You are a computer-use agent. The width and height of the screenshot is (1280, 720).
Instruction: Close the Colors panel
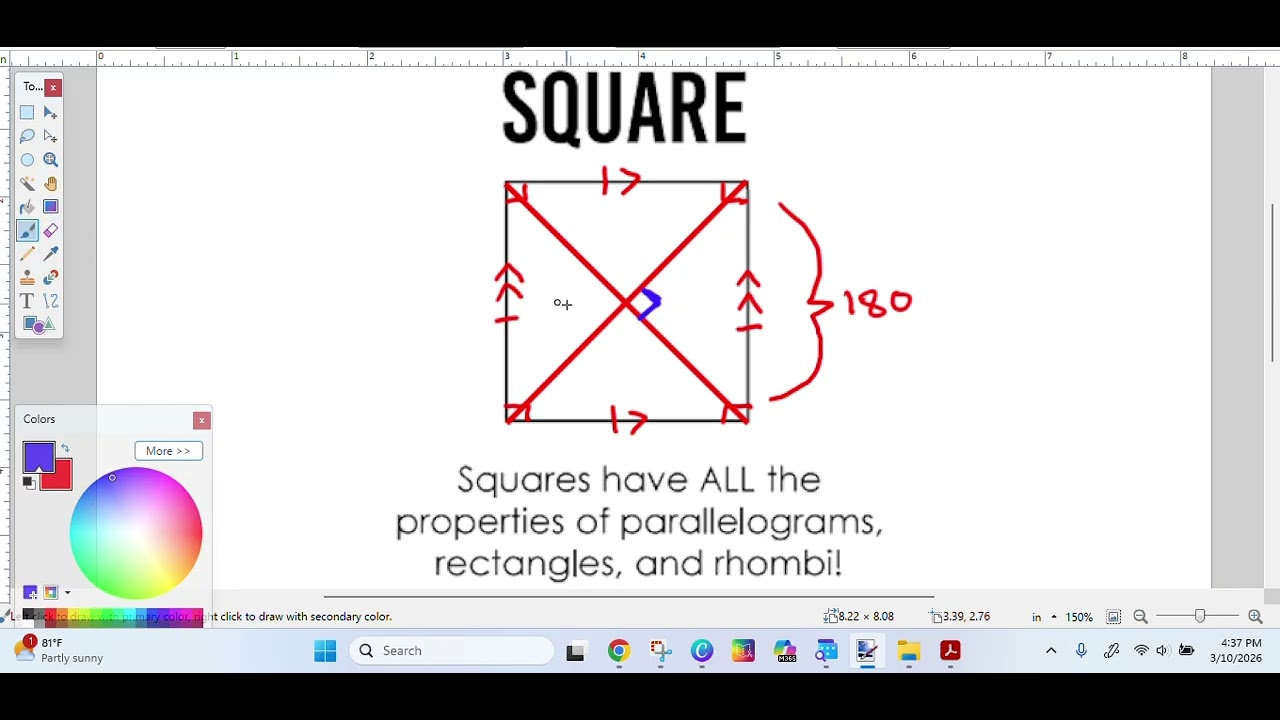tap(202, 421)
